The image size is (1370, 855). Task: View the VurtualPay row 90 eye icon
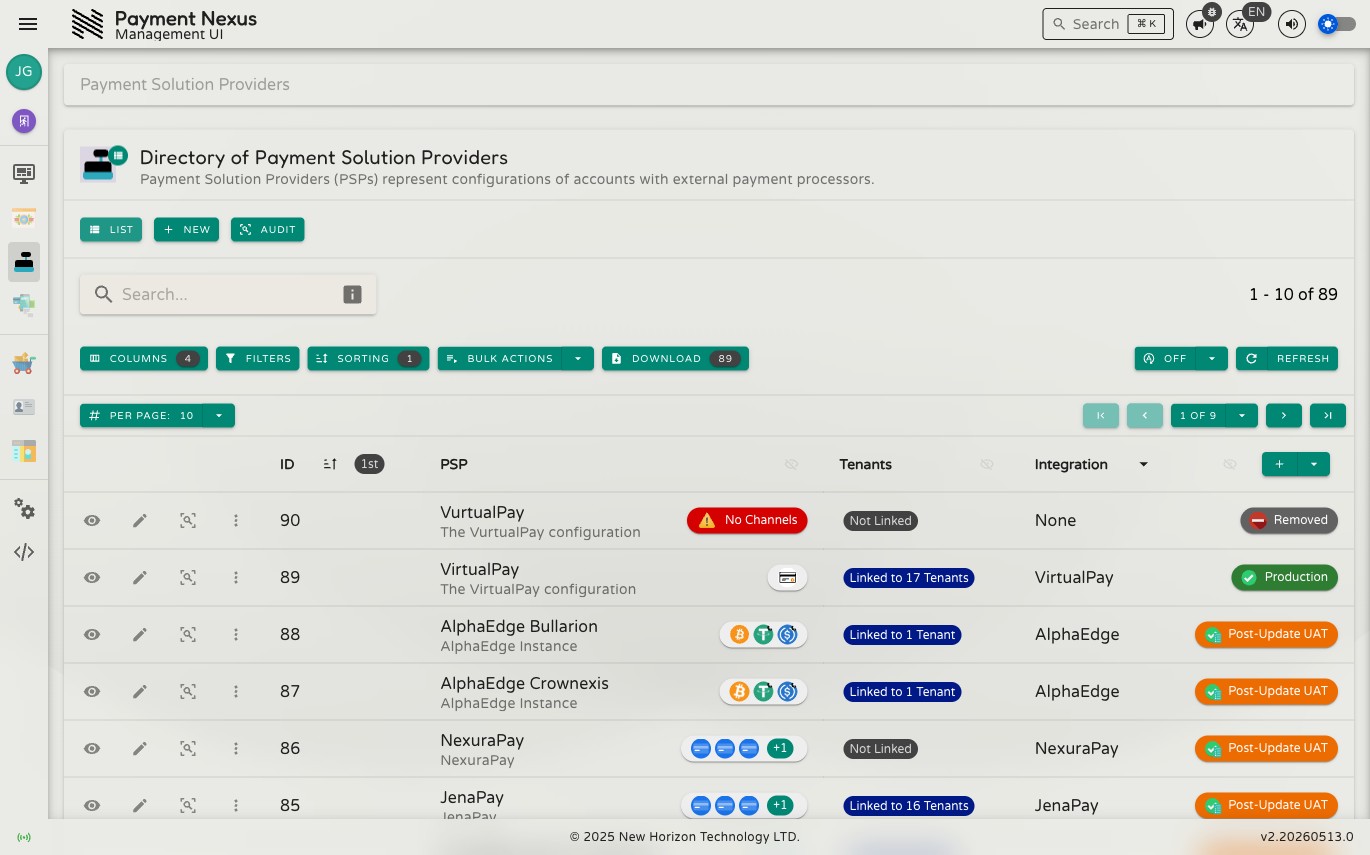92,520
